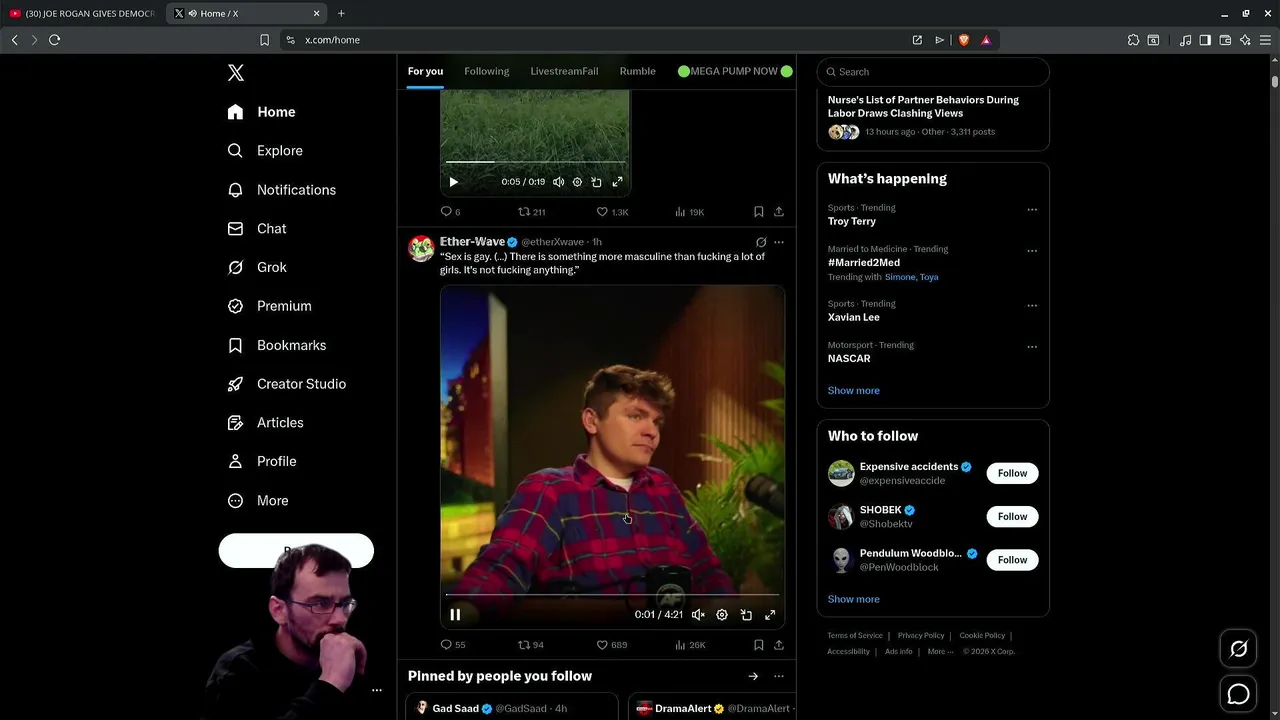This screenshot has height=720, width=1280.
Task: Bookmark the grass video post
Action: pyautogui.click(x=758, y=212)
